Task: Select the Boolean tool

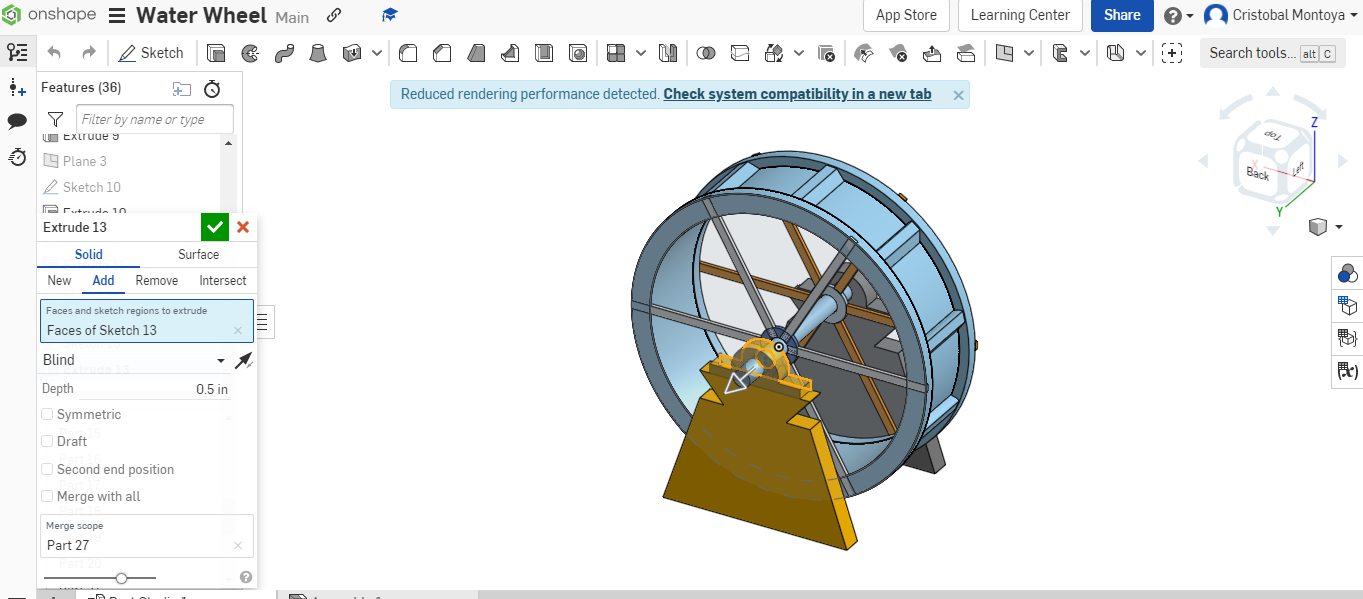Action: click(706, 53)
